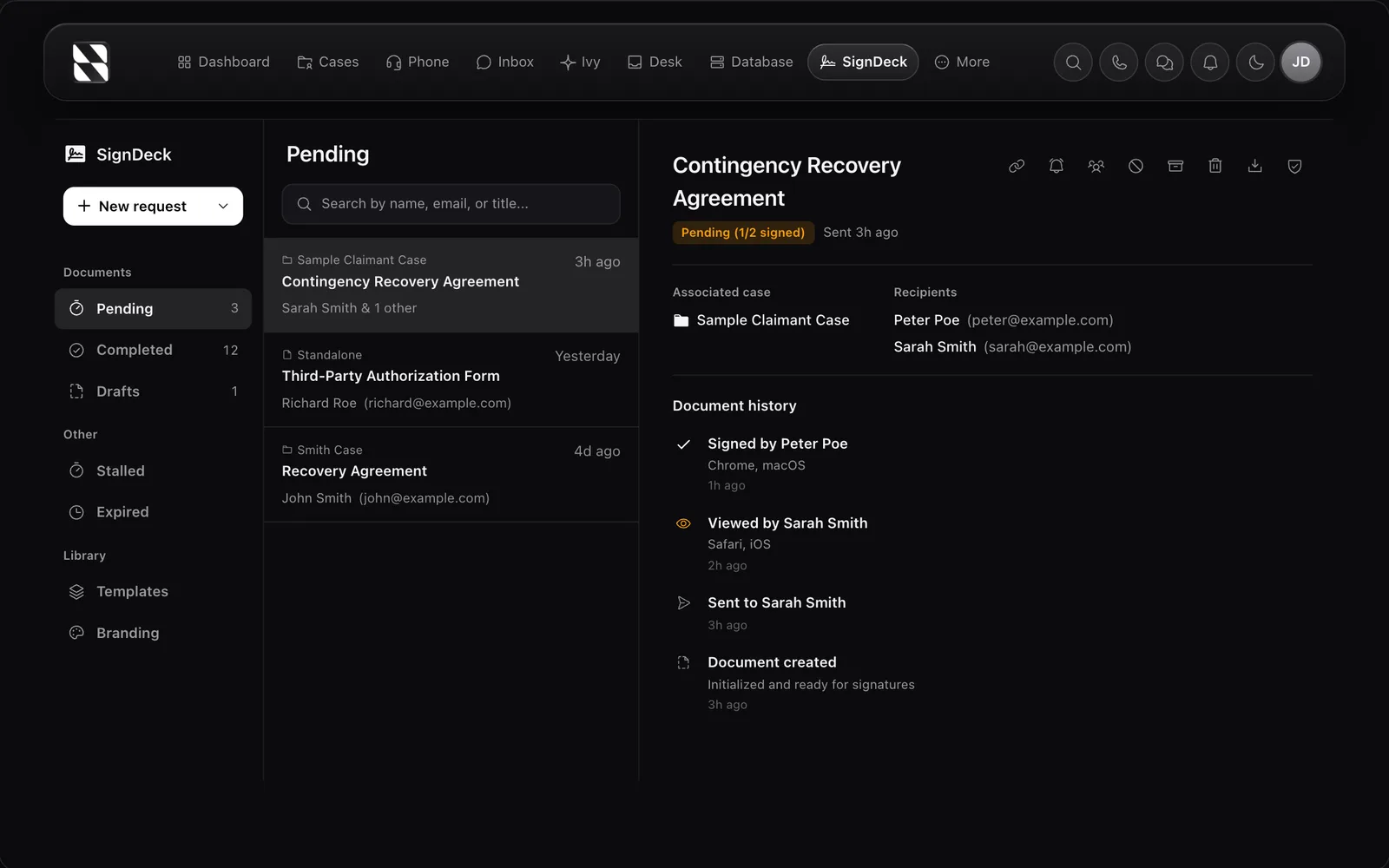Image resolution: width=1389 pixels, height=868 pixels.
Task: Click recipient Peter Poe
Action: tap(1004, 320)
